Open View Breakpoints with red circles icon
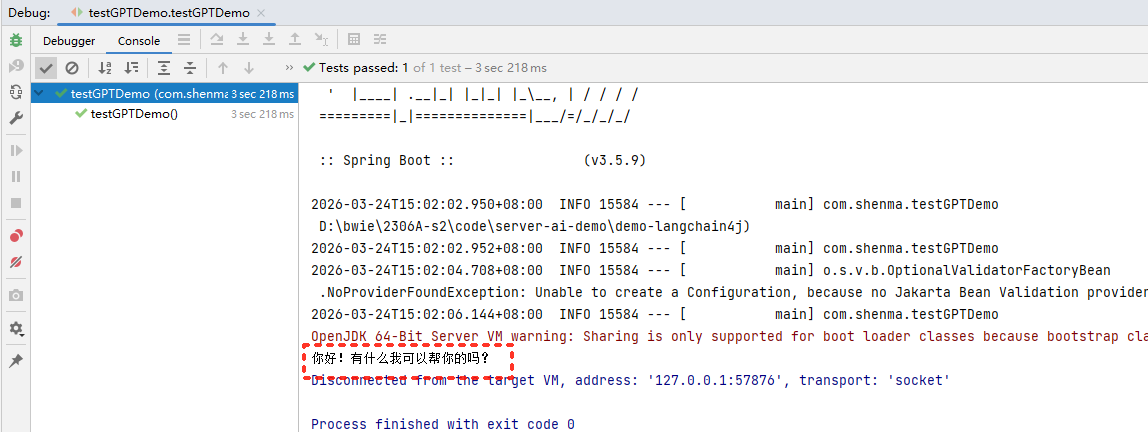The width and height of the screenshot is (1148, 432). [x=16, y=236]
